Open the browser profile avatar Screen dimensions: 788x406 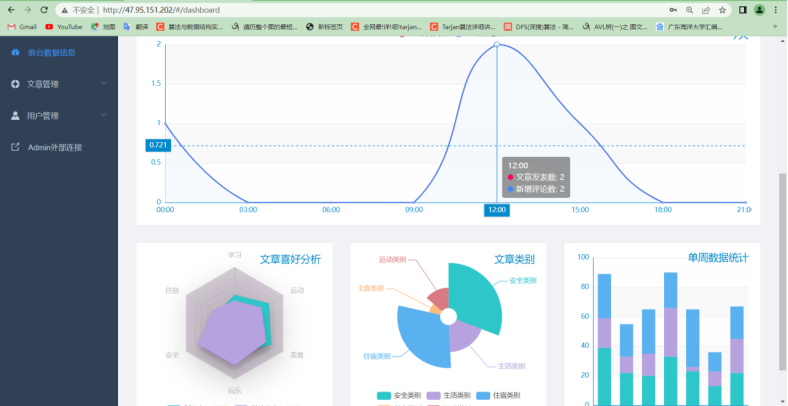pos(759,9)
